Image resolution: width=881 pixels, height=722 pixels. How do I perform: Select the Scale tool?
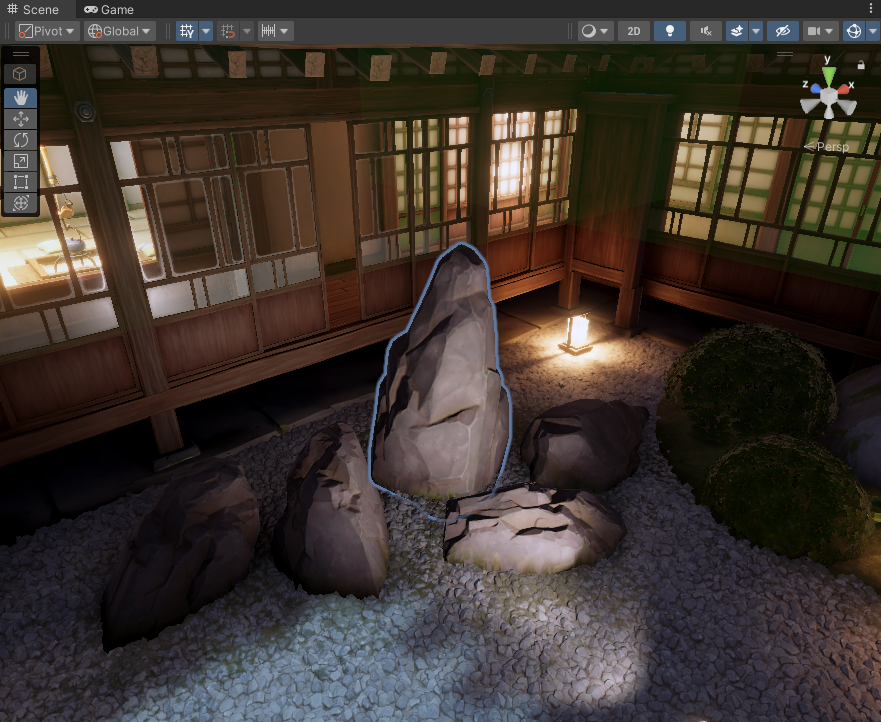click(x=21, y=161)
